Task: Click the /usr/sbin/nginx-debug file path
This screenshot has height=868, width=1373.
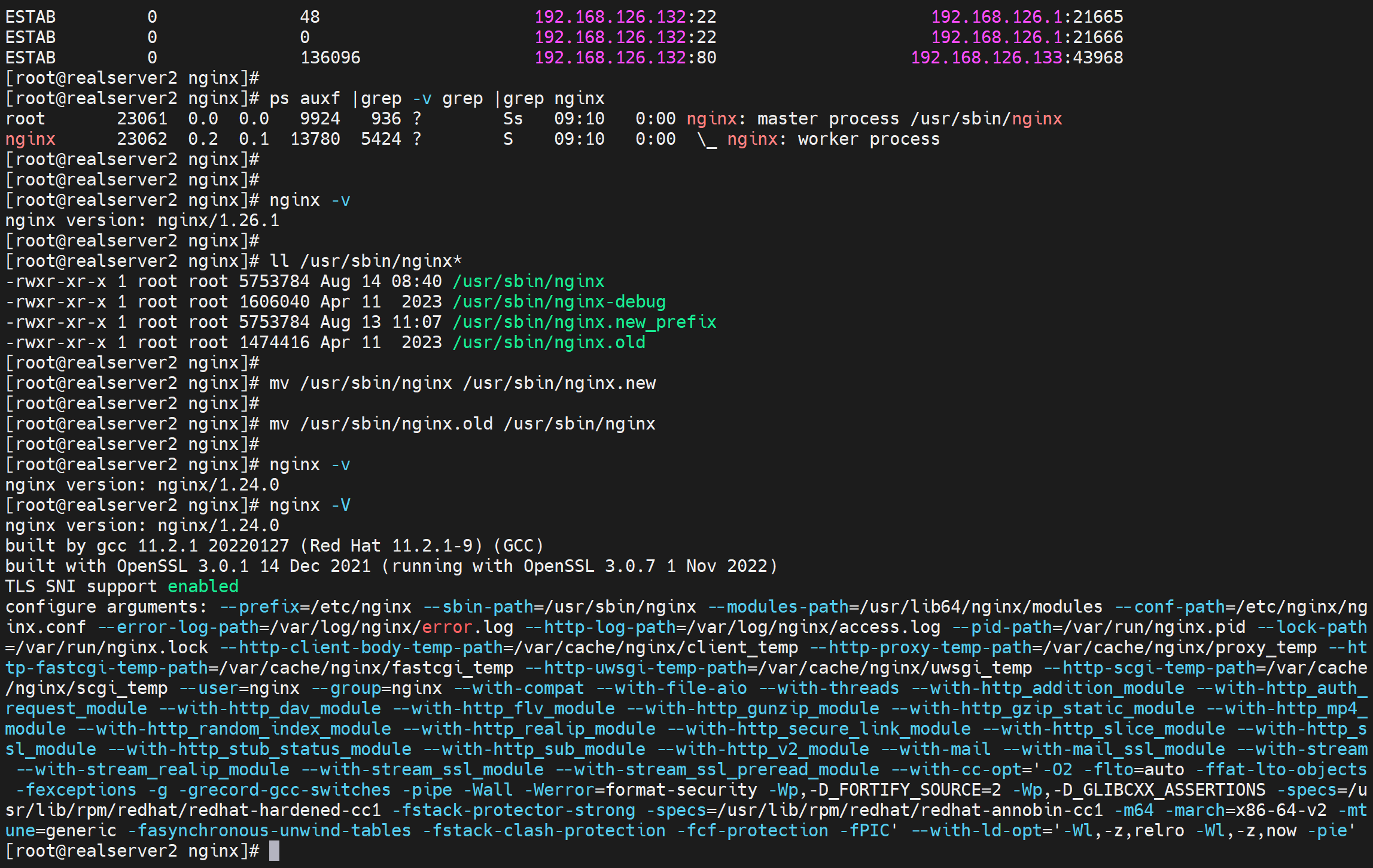Action: coord(559,301)
